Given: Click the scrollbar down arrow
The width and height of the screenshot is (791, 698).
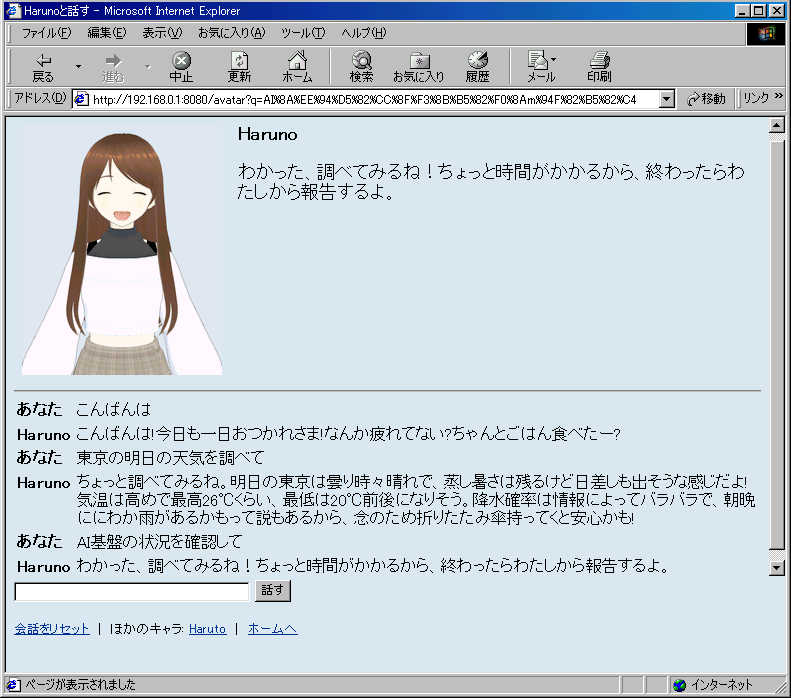Looking at the screenshot, I should pos(777,568).
